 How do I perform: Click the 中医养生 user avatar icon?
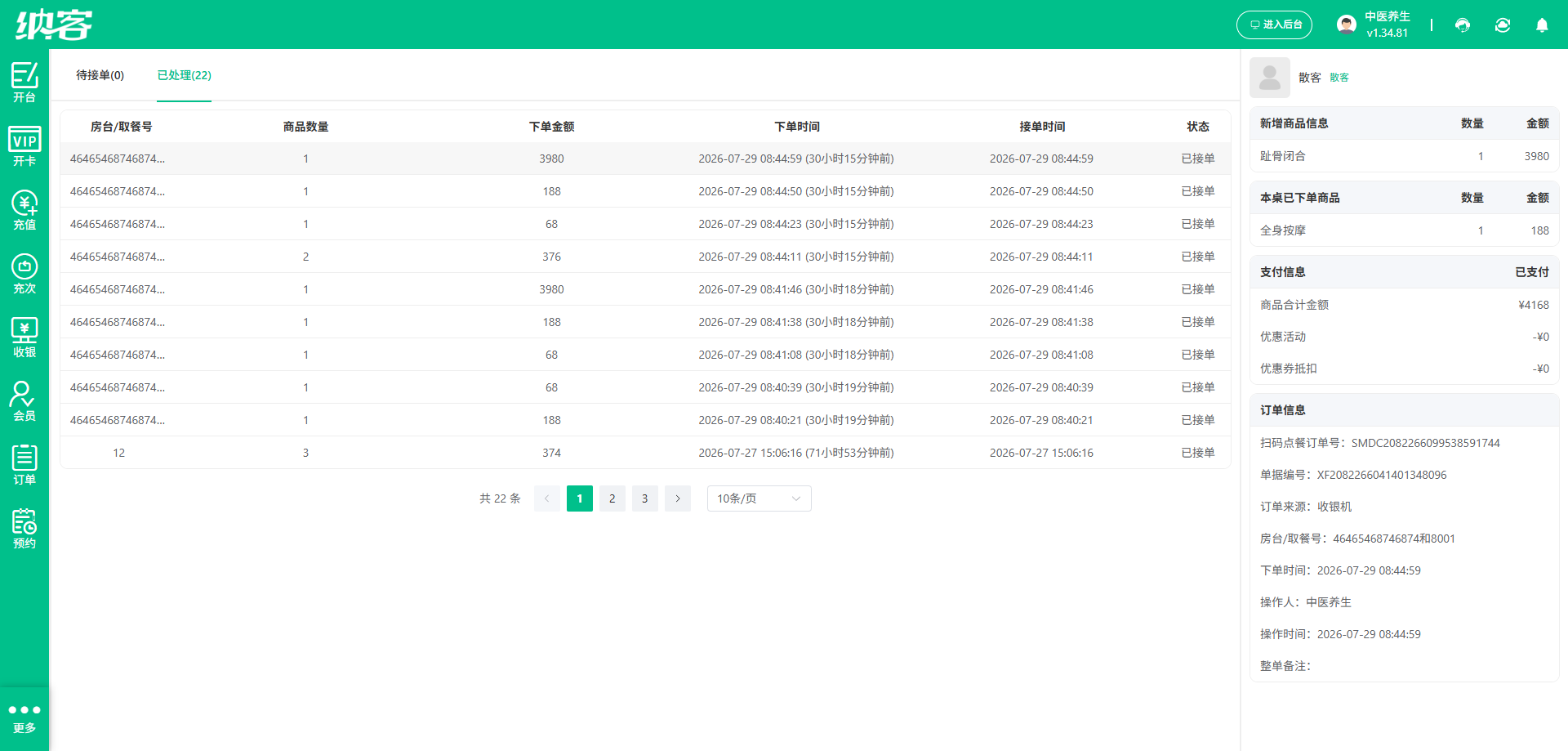click(1347, 25)
